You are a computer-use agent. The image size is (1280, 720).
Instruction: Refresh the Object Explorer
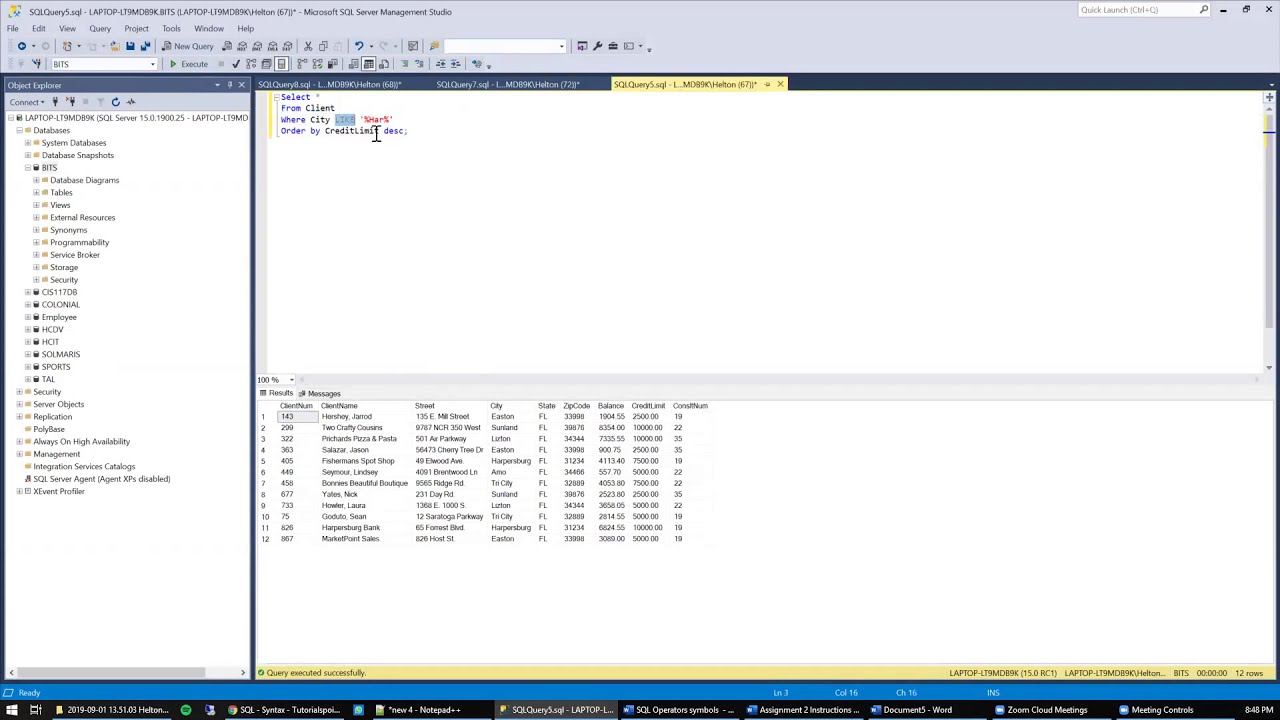pos(115,102)
